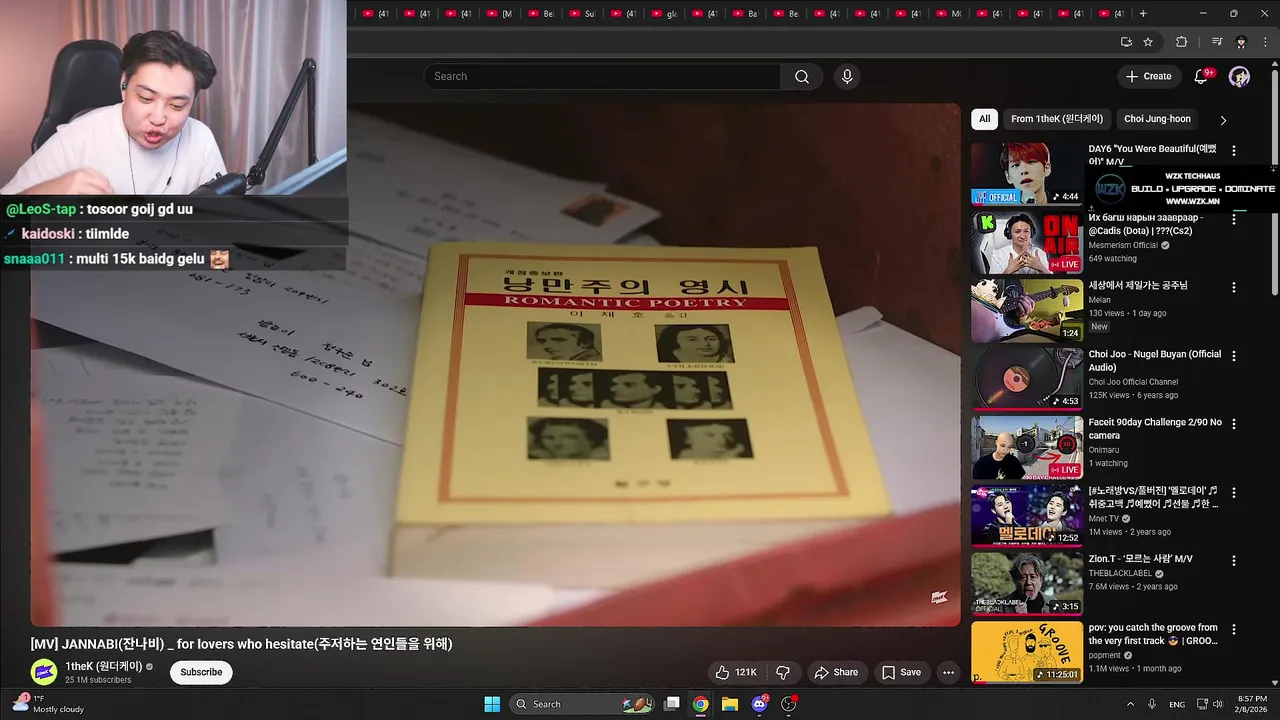Select the All filter chip

tap(984, 119)
